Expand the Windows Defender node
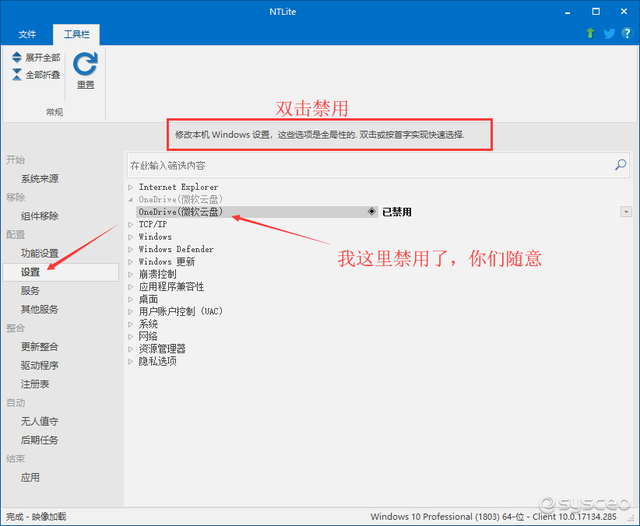Image resolution: width=640 pixels, height=526 pixels. point(131,249)
